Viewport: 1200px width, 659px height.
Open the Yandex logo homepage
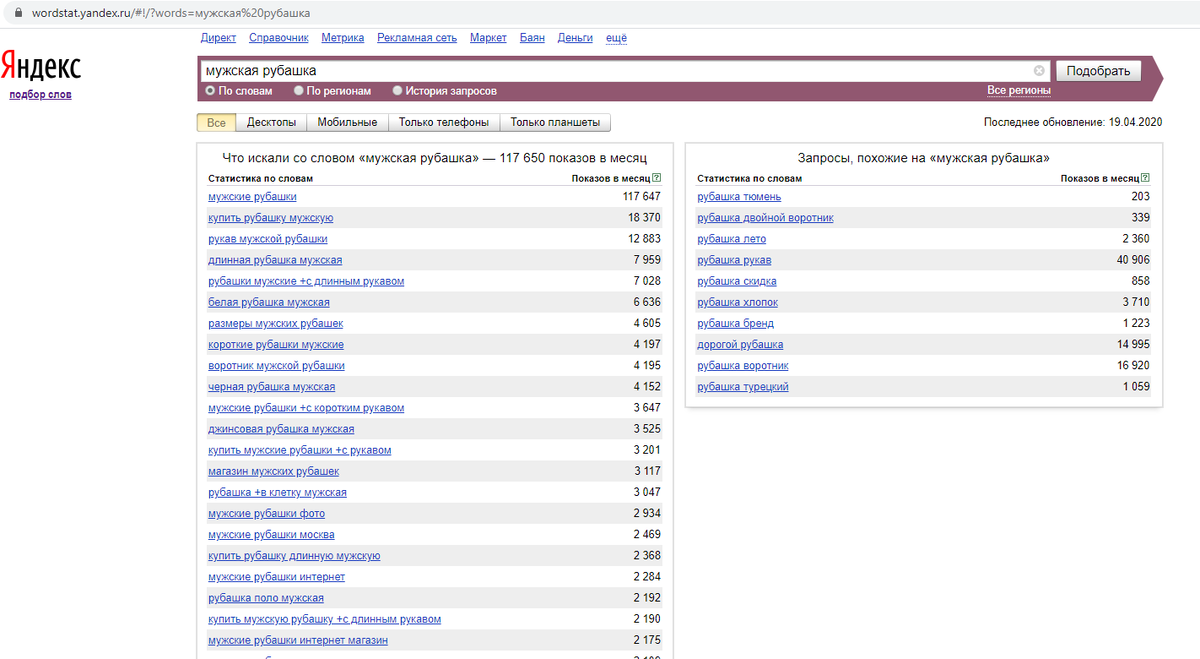(x=41, y=66)
